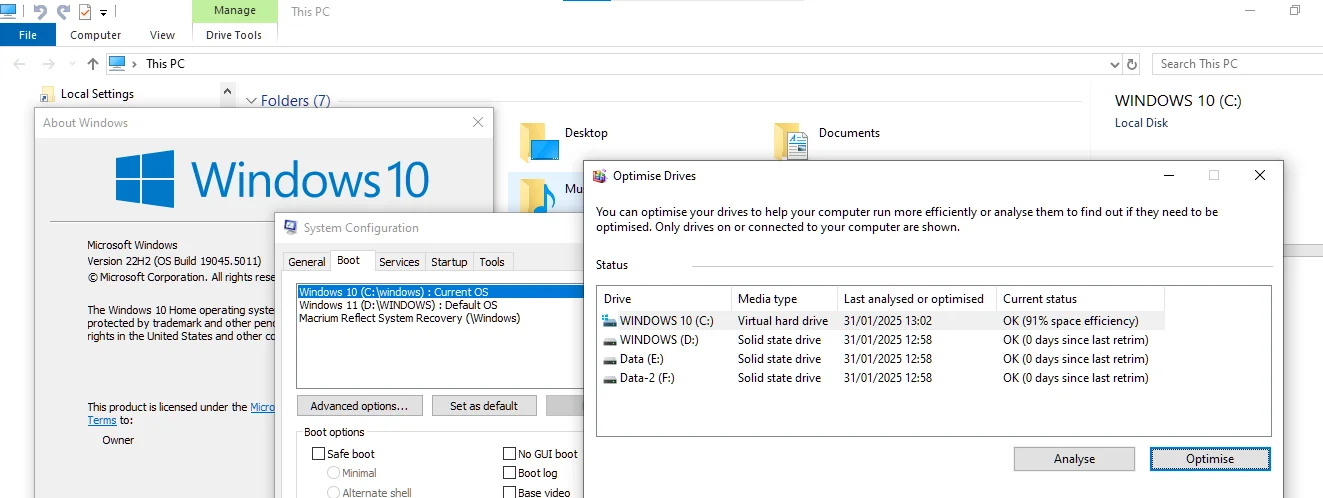Click the Manage contextual tab header

(234, 11)
